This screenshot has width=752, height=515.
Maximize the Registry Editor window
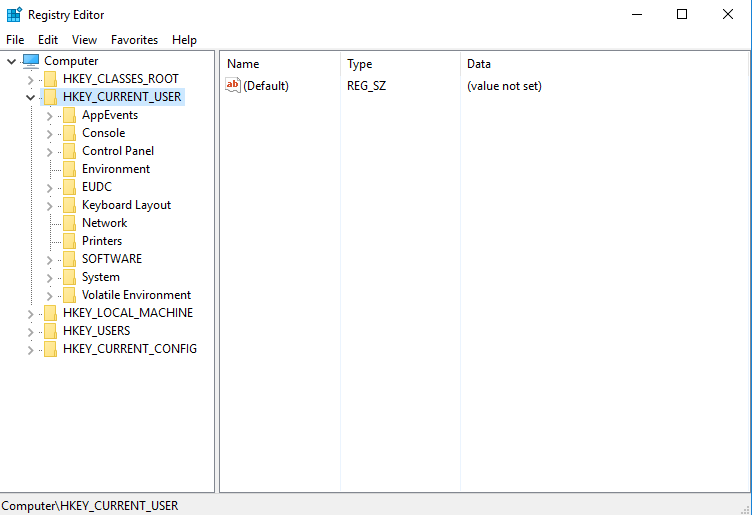[682, 14]
